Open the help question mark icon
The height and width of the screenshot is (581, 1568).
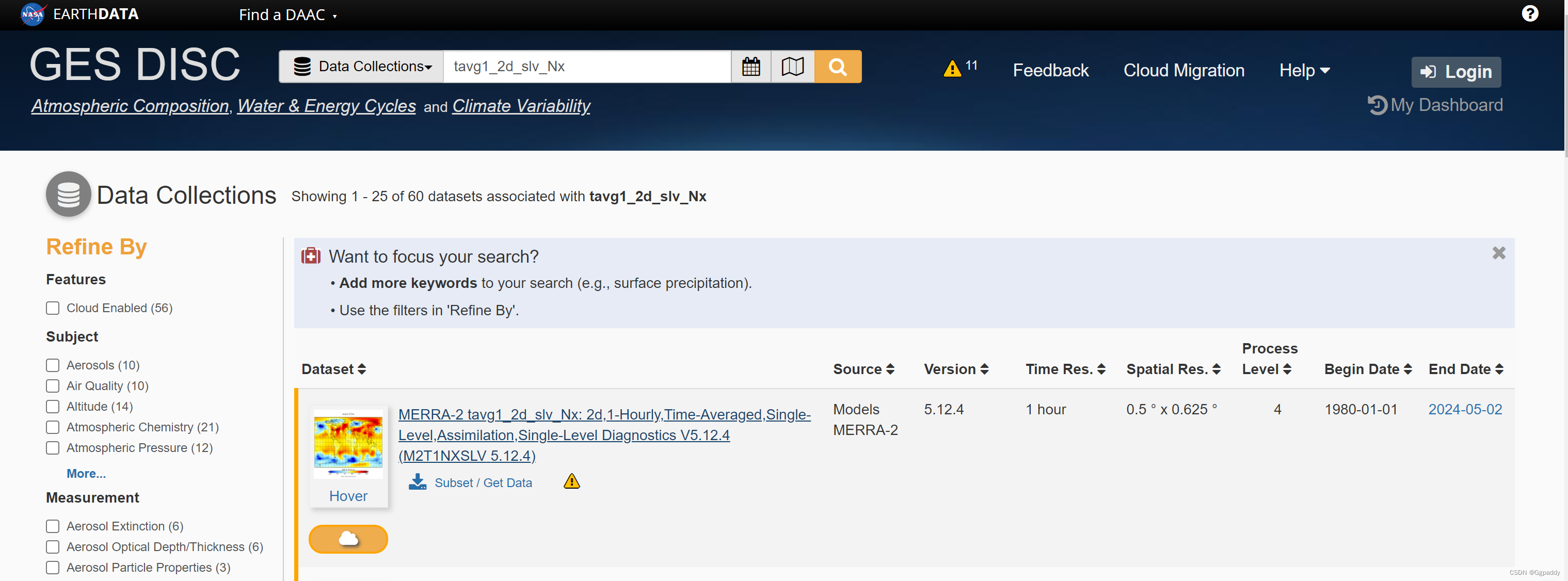[x=1529, y=13]
